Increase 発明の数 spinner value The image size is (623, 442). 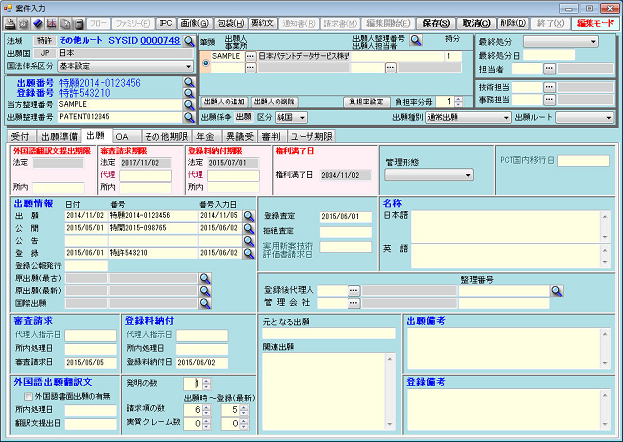(206, 381)
